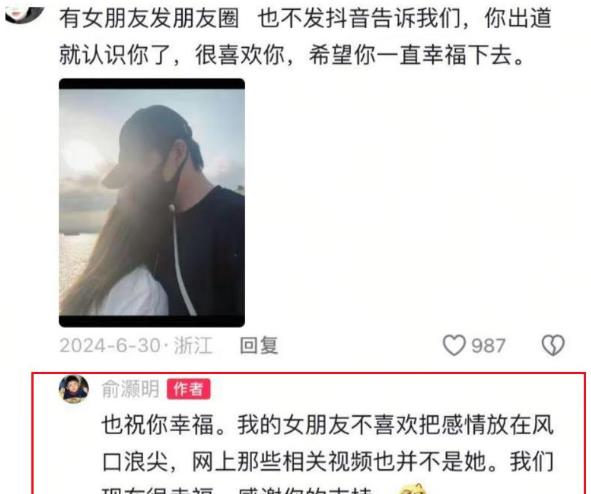591x494 pixels.
Task: Open 俞灏明's round profile avatar
Action: [74, 389]
